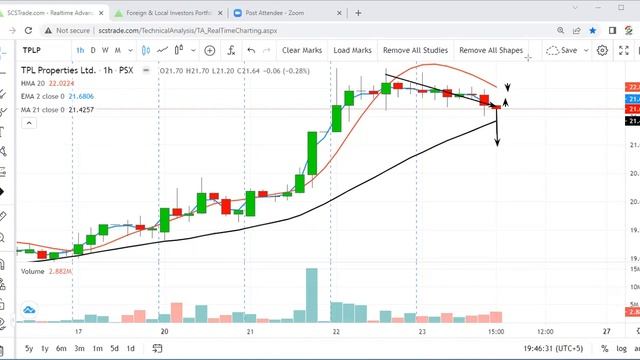Select the 5y date range
Image resolution: width=640 pixels, height=360 pixels.
point(29,349)
